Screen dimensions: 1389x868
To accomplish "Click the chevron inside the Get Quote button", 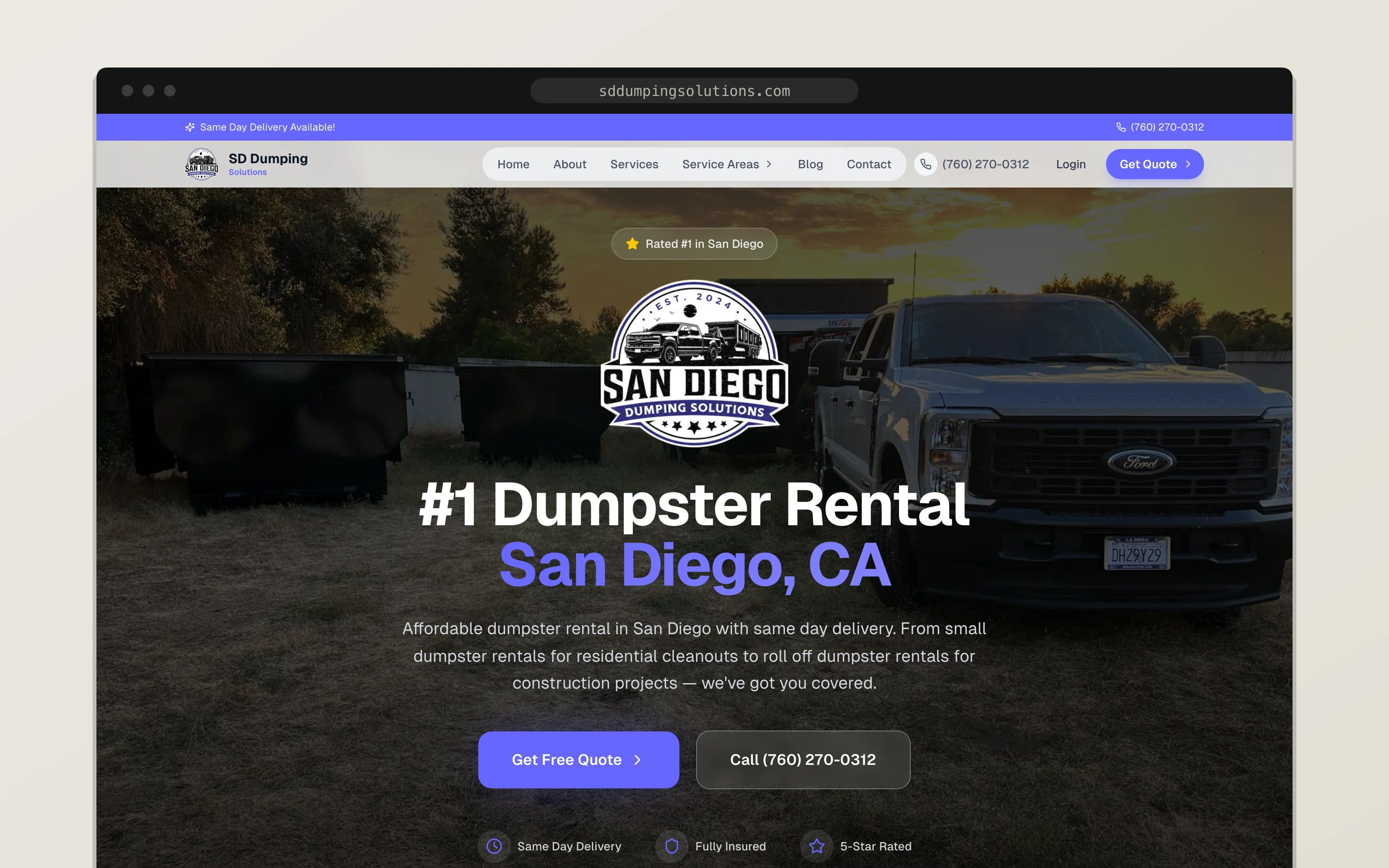I will 1188,164.
